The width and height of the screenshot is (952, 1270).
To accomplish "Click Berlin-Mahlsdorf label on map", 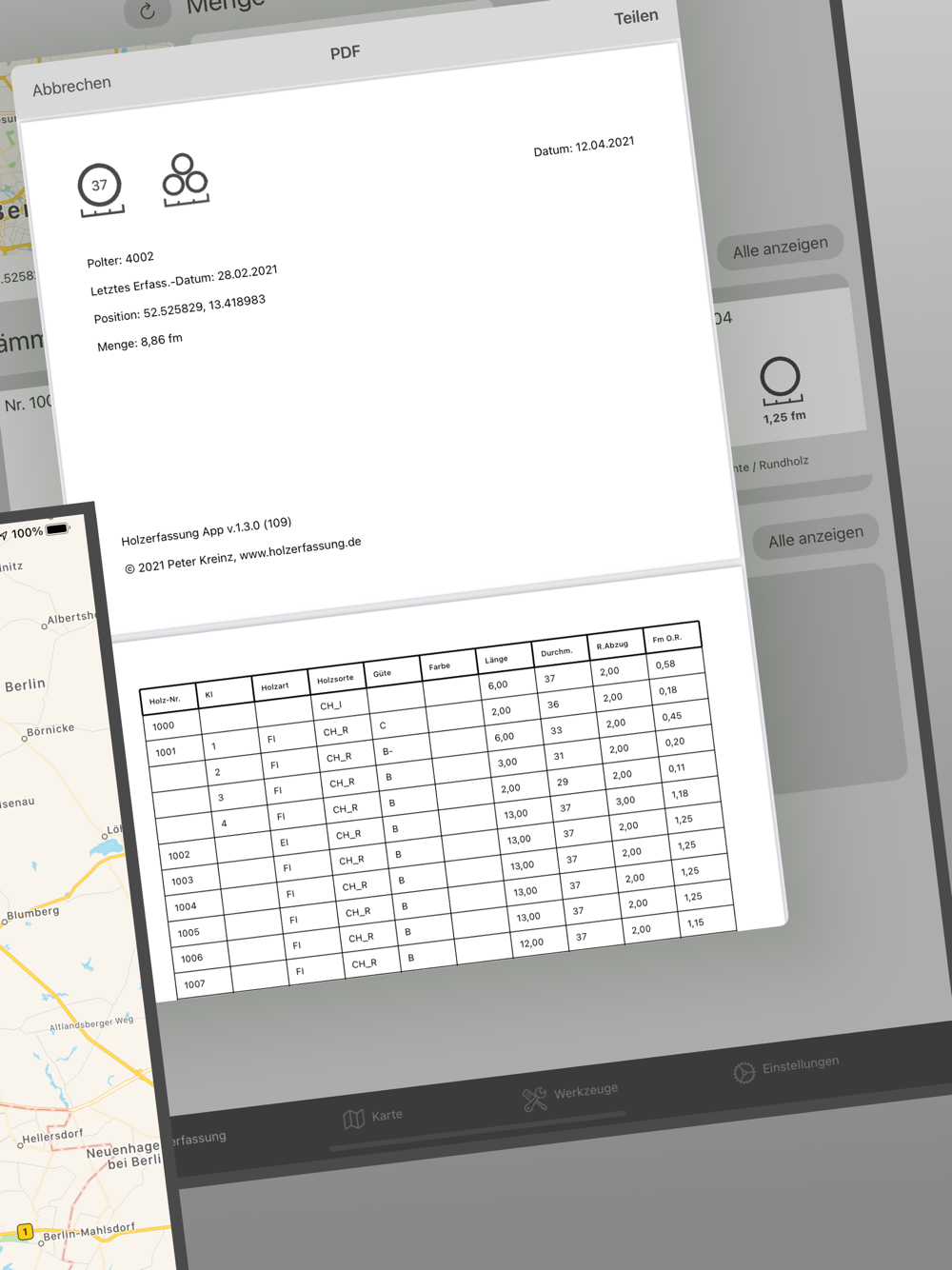I will 89,1231.
